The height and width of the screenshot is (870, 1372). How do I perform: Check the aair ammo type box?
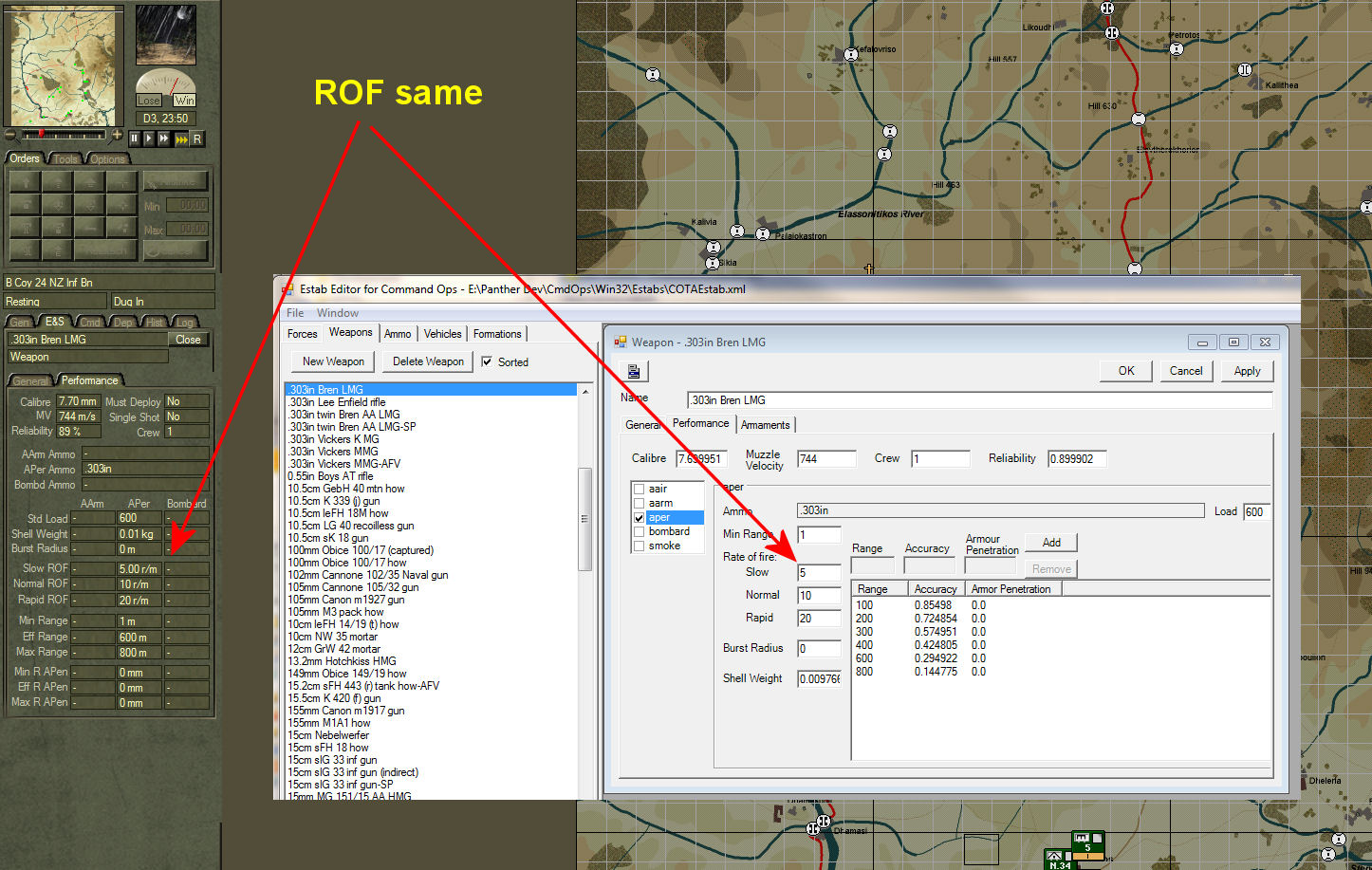639,490
